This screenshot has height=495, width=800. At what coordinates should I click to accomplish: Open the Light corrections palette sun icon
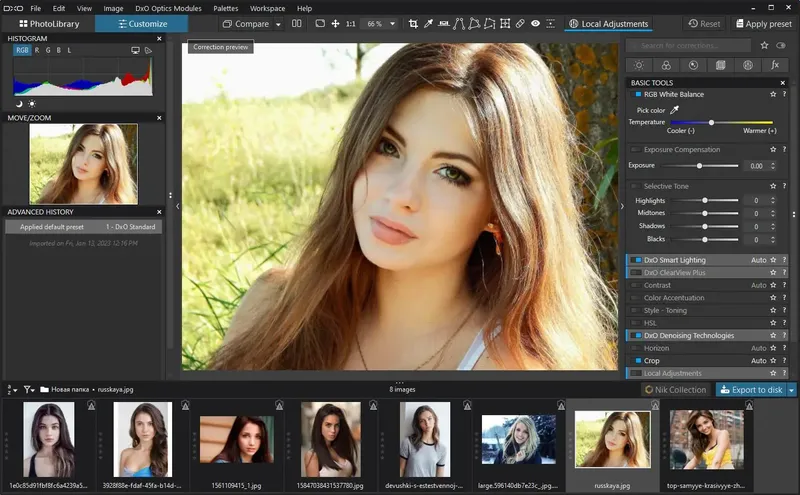pyautogui.click(x=638, y=65)
